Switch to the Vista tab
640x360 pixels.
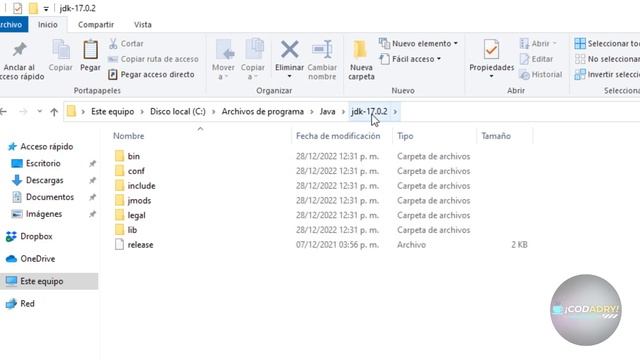pos(142,24)
